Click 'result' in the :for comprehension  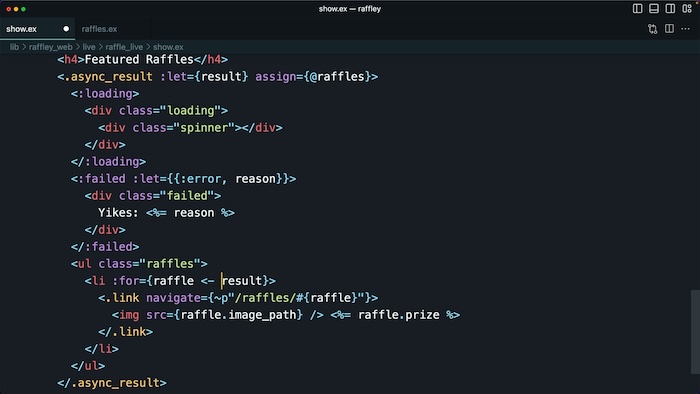coord(242,281)
